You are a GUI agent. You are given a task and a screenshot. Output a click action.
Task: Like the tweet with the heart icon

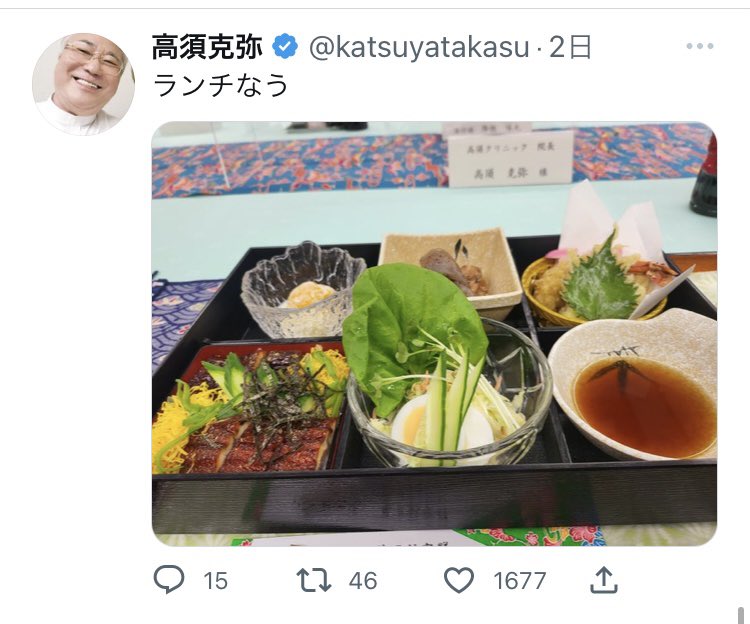point(459,580)
